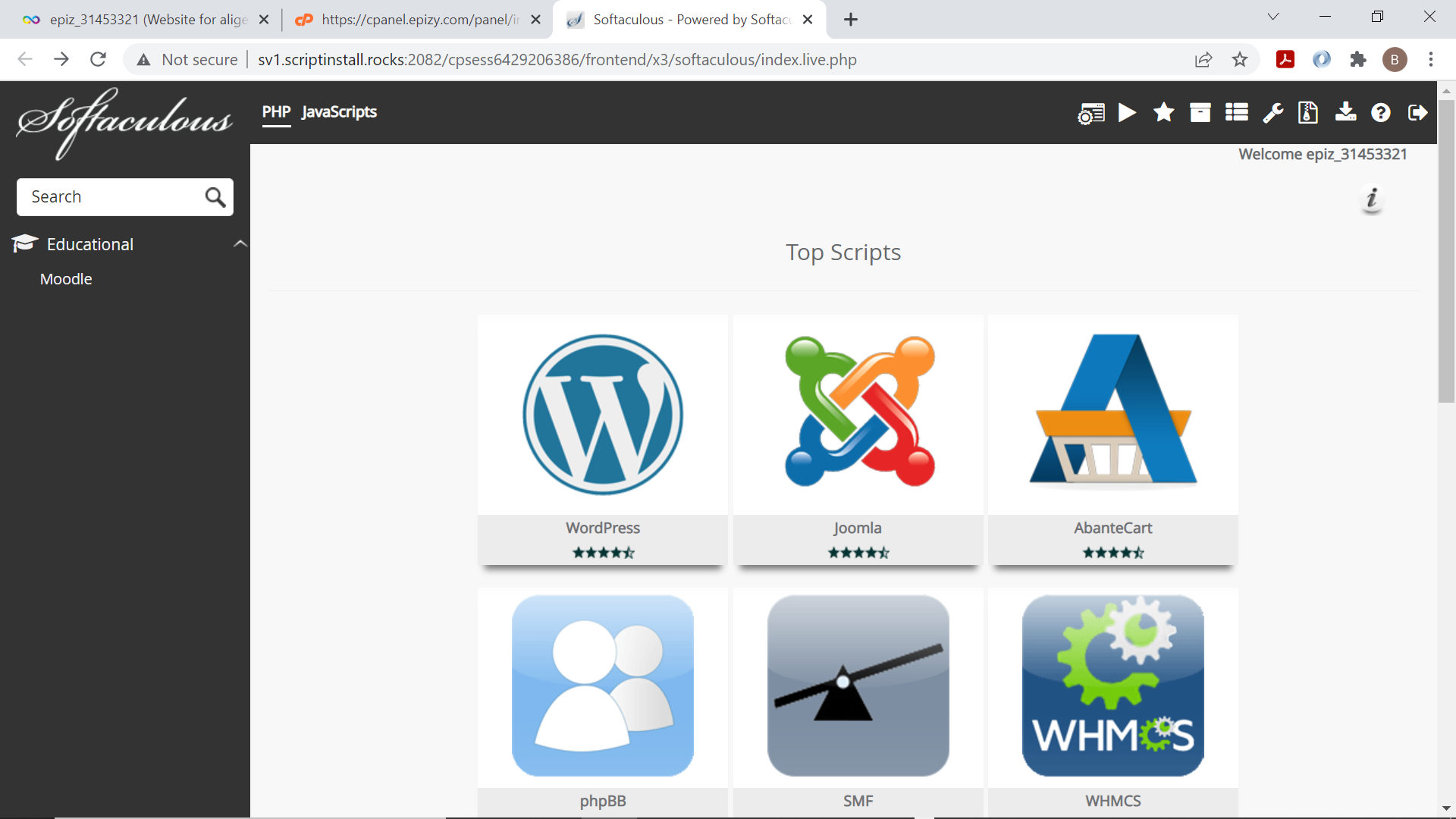
Task: Close the epiz_31453321 browser tab
Action: coord(264,20)
